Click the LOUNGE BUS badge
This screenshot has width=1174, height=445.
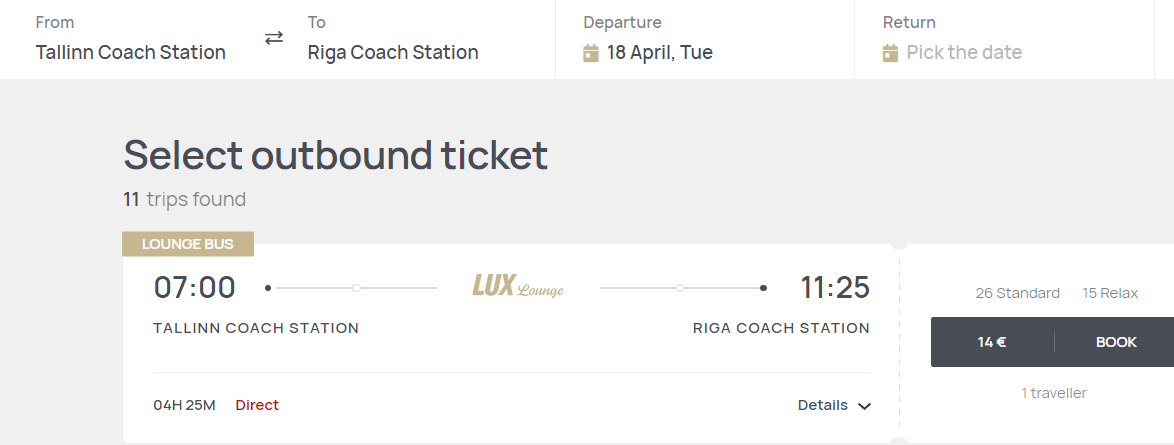188,244
